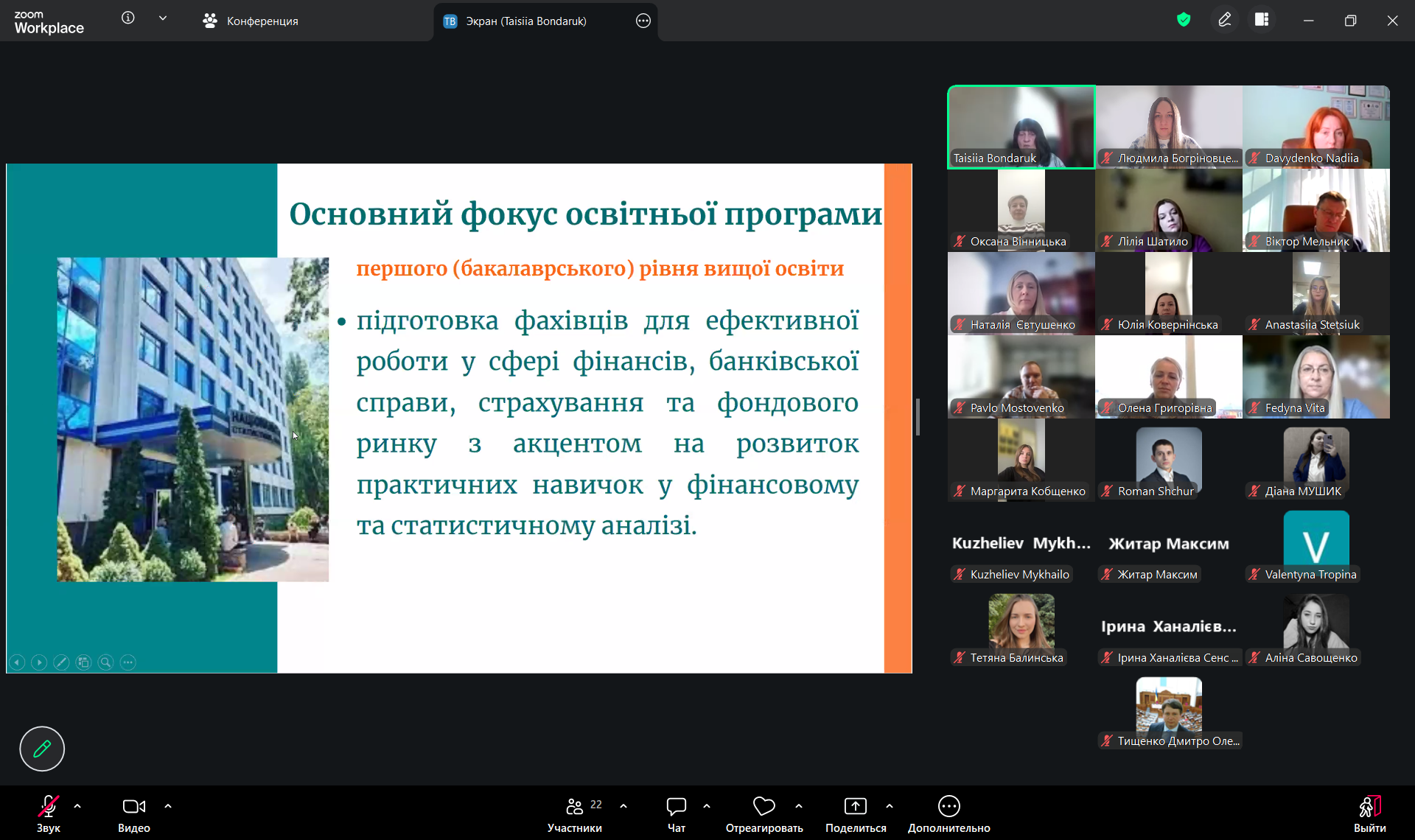The image size is (1415, 840).
Task: Open the annotation pencil icon in the top bar
Action: 1224,20
